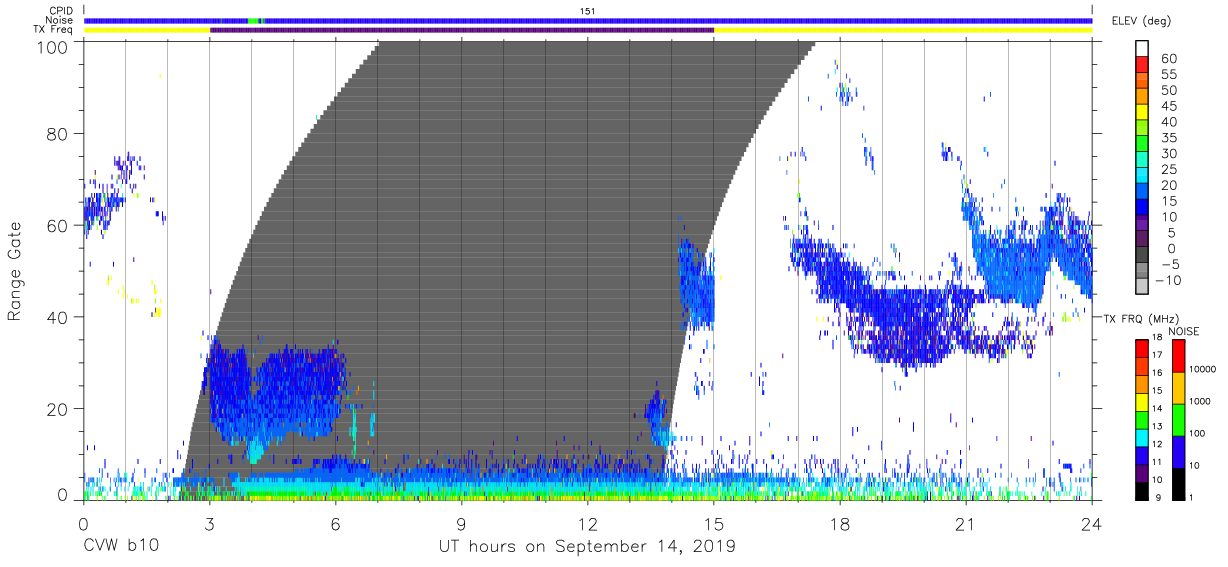Click the purple segment of the TX Freq bar
Image resolution: width=1228 pixels, height=567 pixels.
[462, 30]
